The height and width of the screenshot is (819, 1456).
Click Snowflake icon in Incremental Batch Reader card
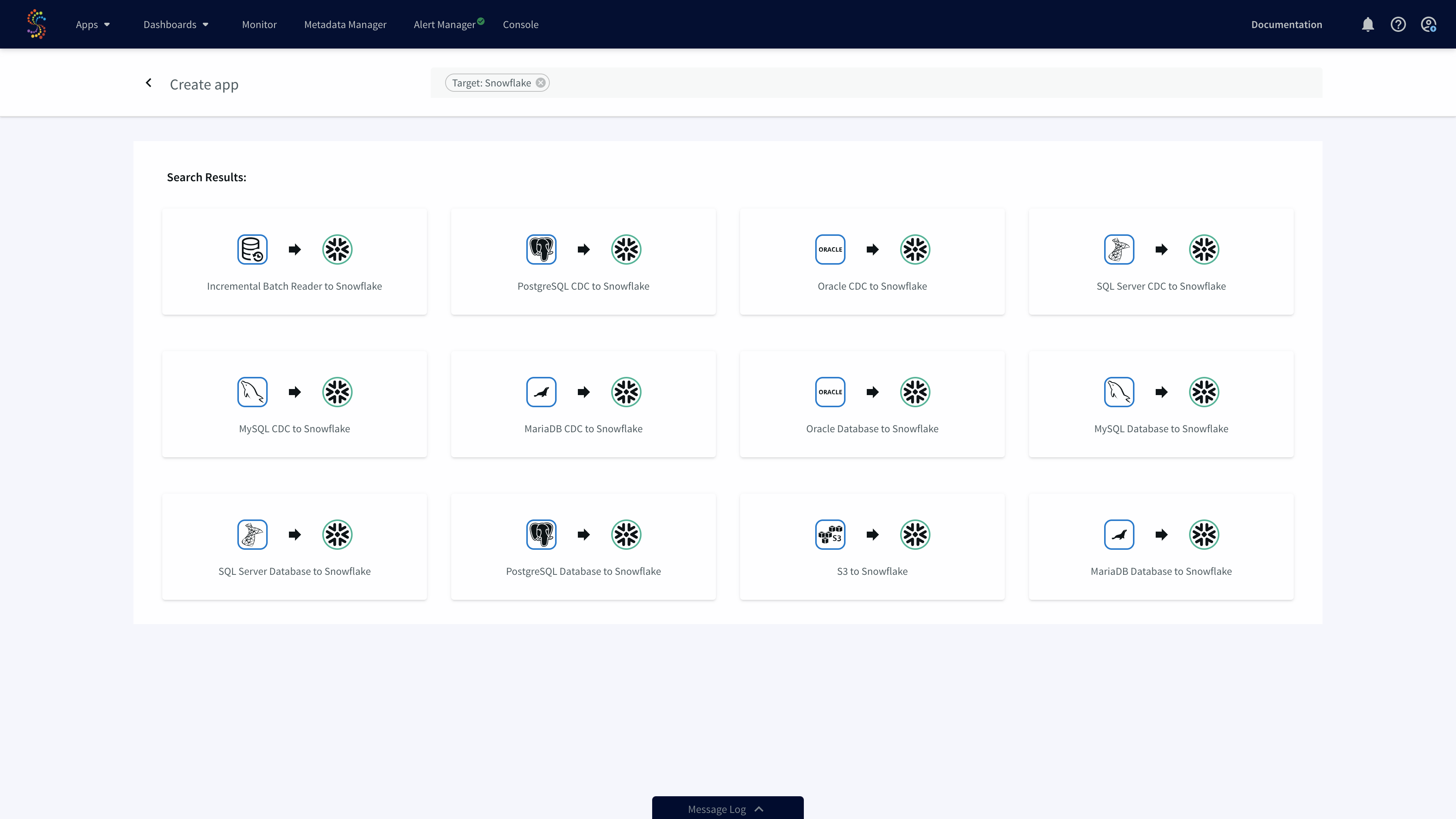(337, 249)
